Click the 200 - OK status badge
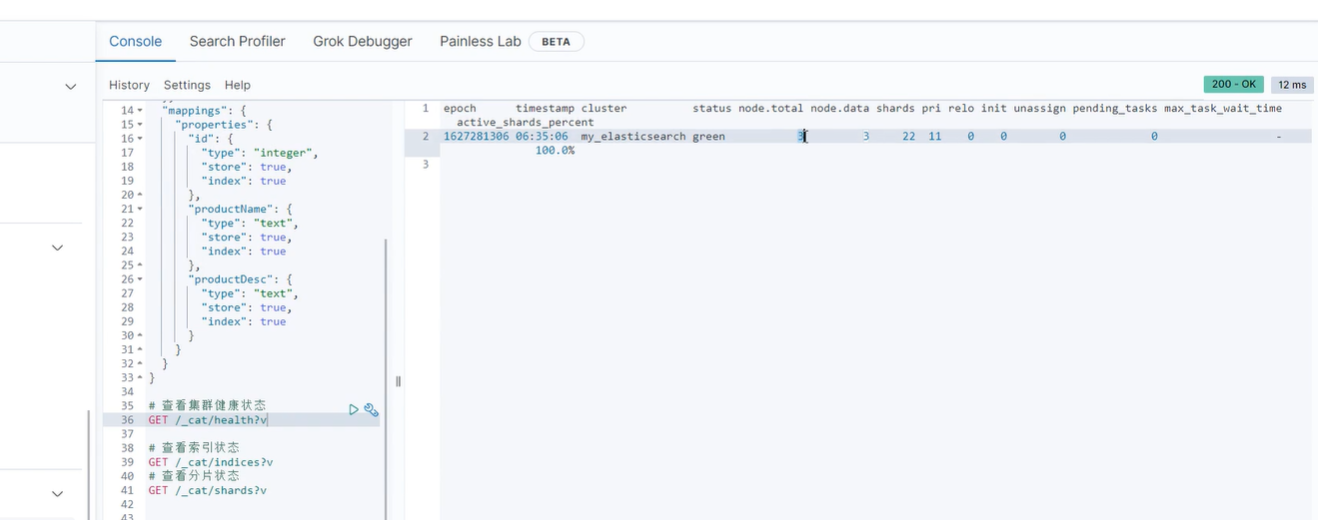This screenshot has height=520, width=1318. click(1234, 85)
